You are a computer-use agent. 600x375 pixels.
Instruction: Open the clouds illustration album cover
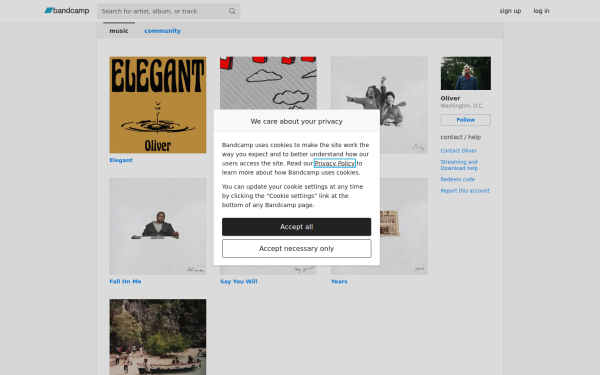click(x=268, y=83)
